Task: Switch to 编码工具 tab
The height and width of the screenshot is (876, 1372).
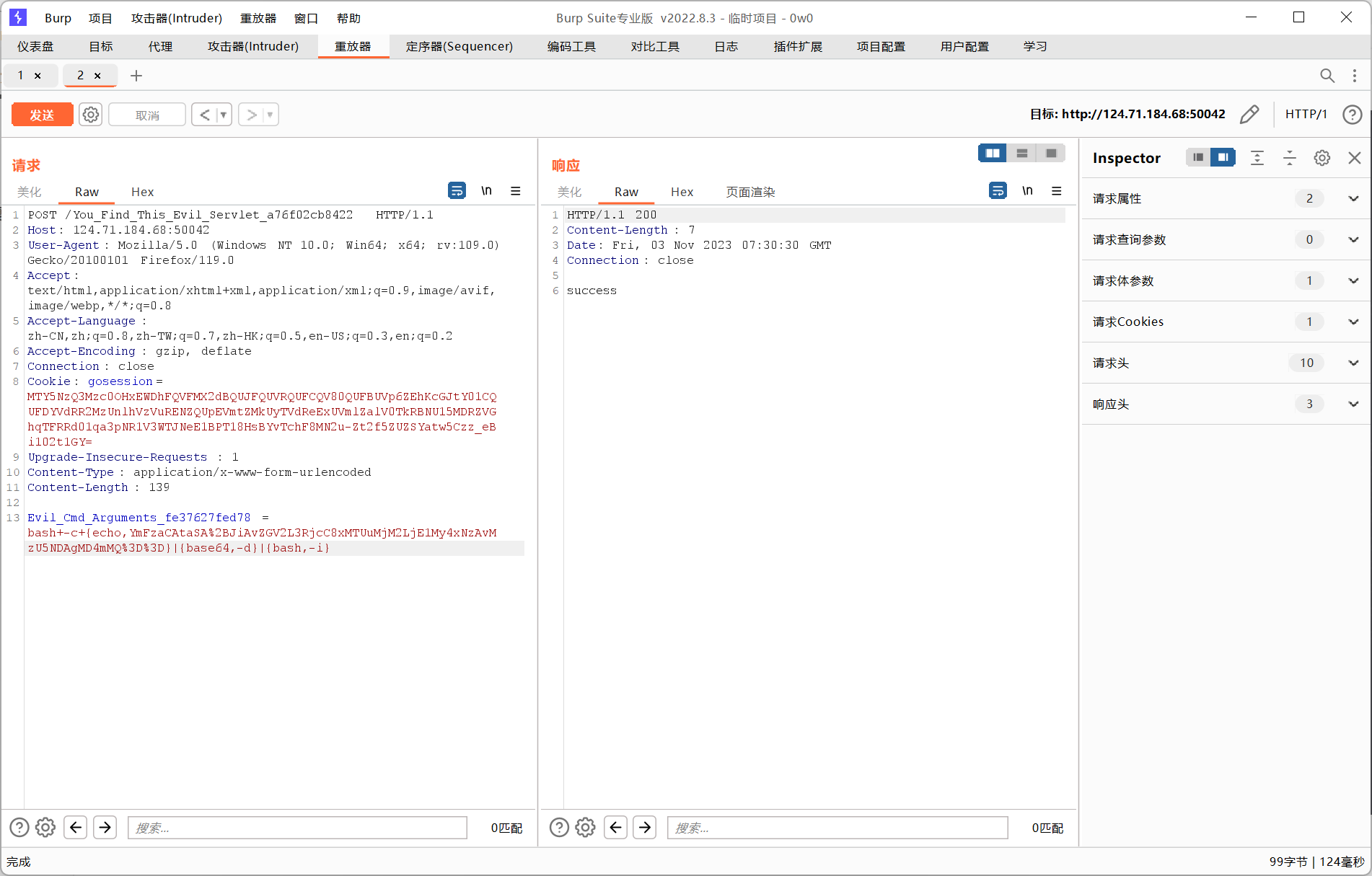Action: 571,46
